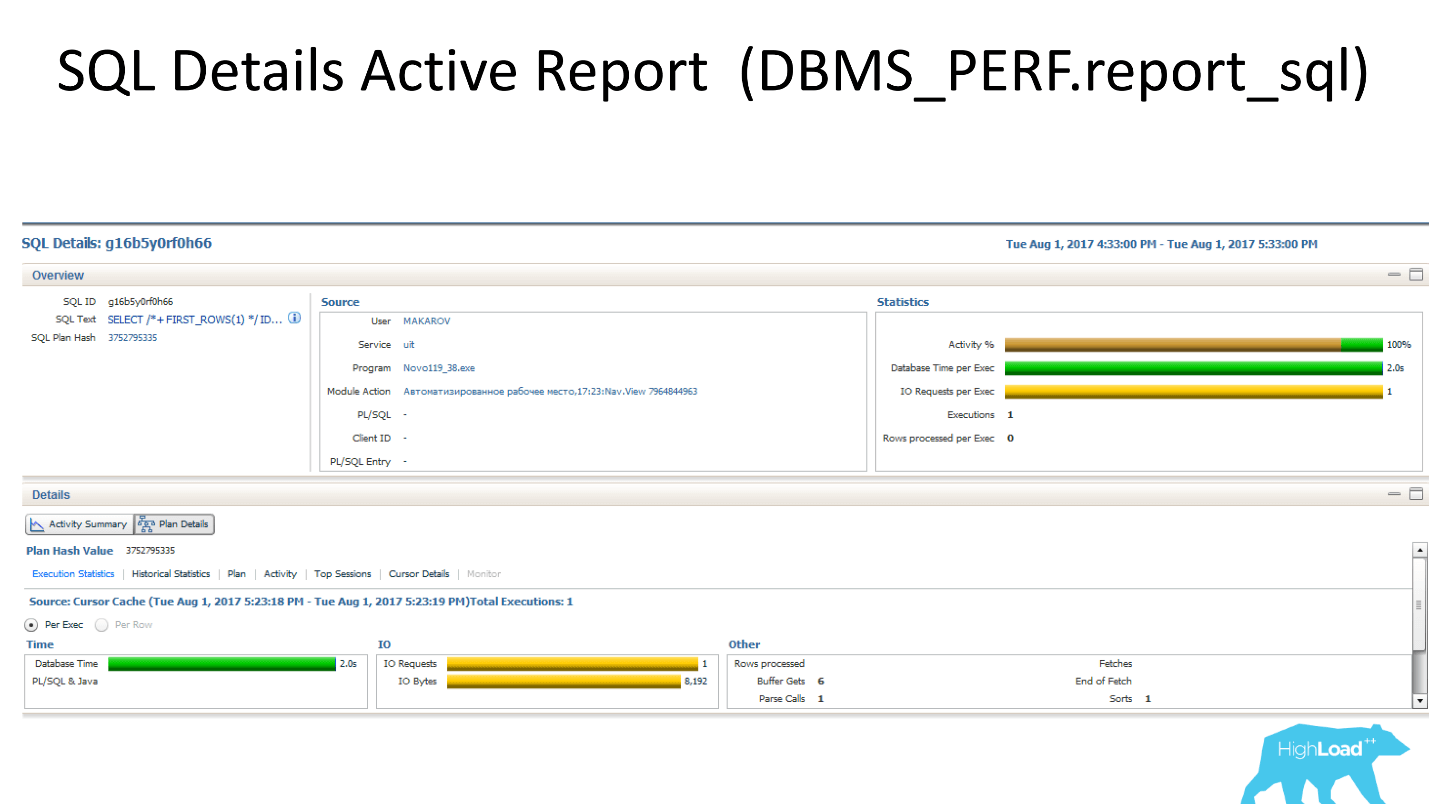Click the Activity Summary chart icon
Image resolution: width=1429 pixels, height=804 pixels.
pyautogui.click(x=37, y=524)
